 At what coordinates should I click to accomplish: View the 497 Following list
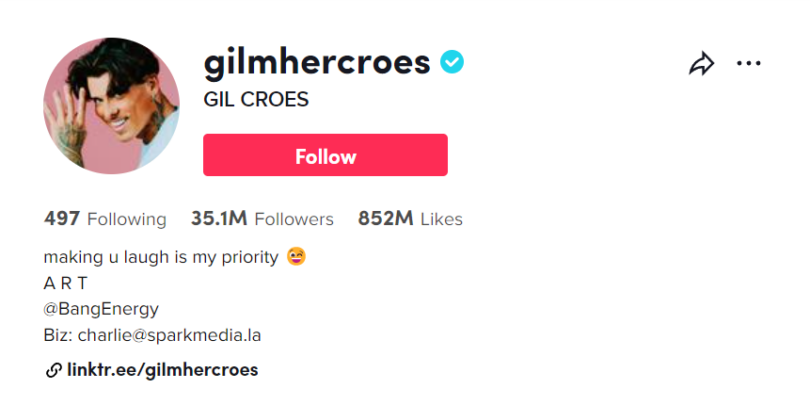(x=105, y=219)
